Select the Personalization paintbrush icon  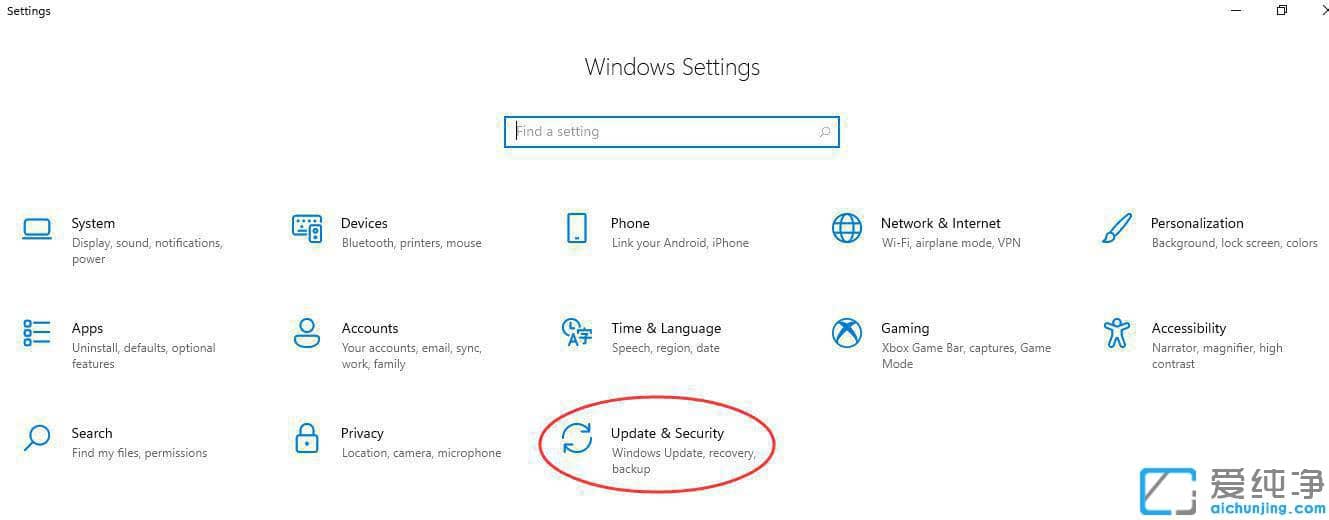1117,228
